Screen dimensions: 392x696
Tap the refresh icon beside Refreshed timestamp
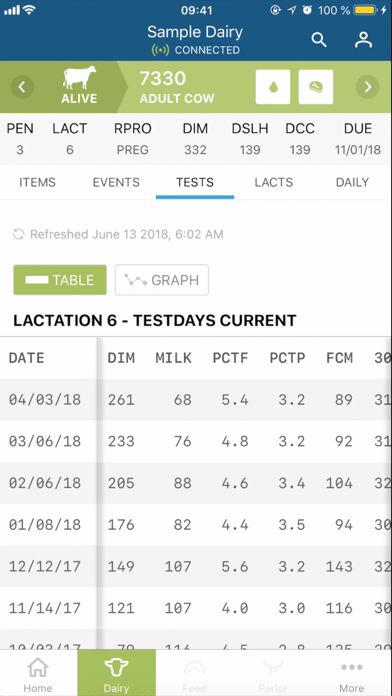pos(18,234)
